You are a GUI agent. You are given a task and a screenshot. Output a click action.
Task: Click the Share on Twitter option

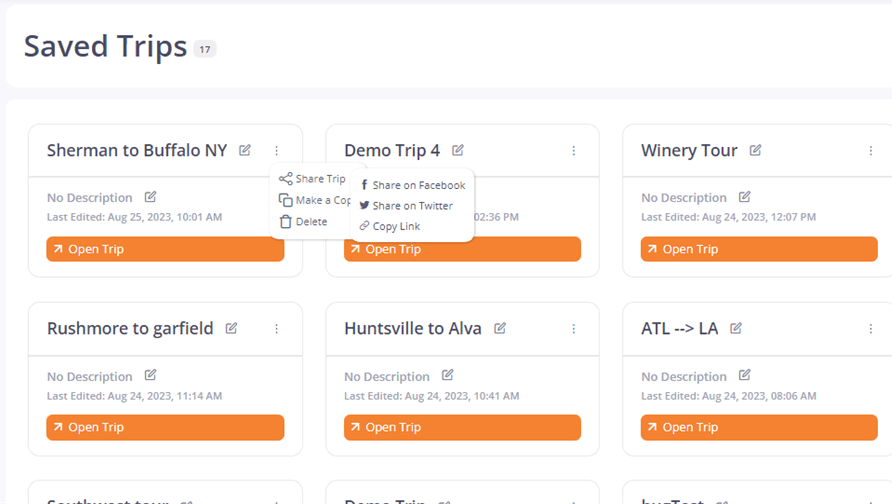[406, 206]
